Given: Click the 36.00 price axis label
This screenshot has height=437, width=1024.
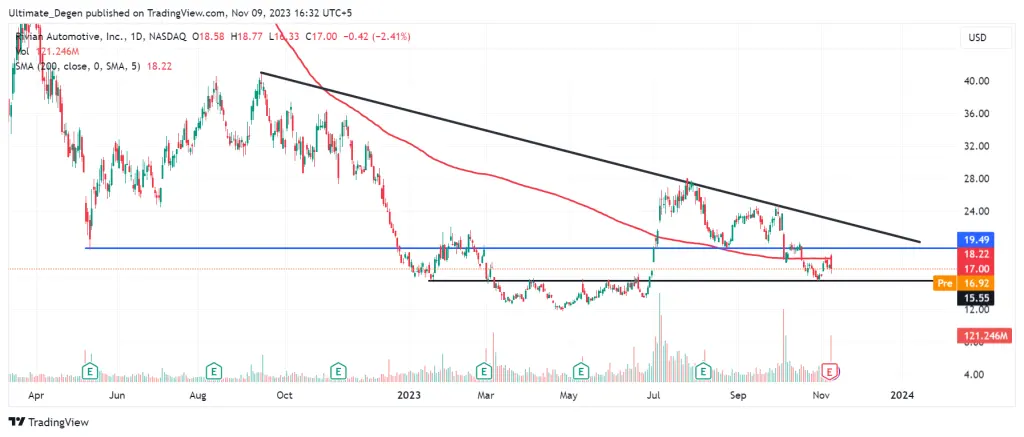Looking at the screenshot, I should tap(978, 114).
